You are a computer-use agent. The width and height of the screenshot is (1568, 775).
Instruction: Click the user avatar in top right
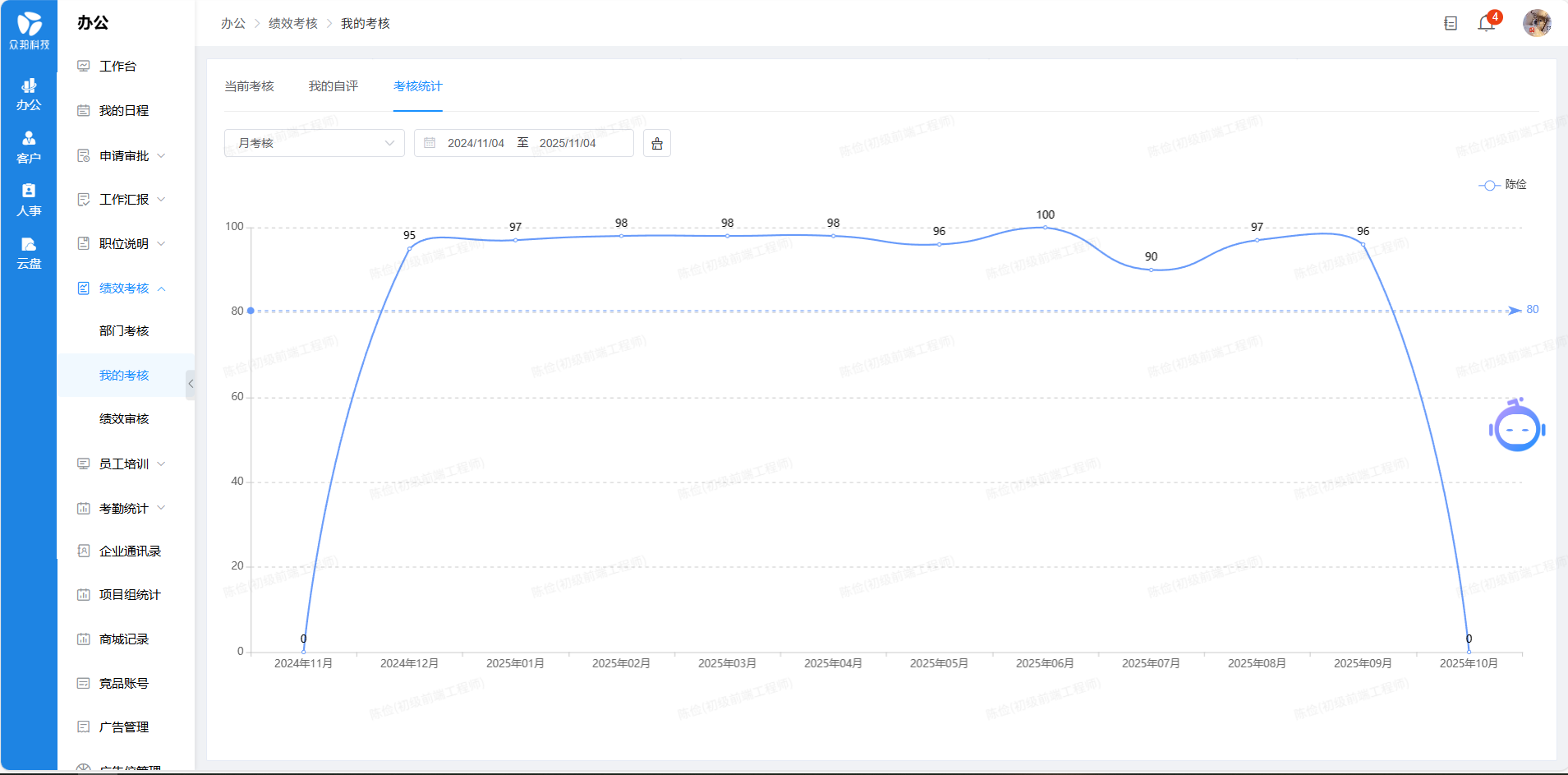tap(1536, 23)
